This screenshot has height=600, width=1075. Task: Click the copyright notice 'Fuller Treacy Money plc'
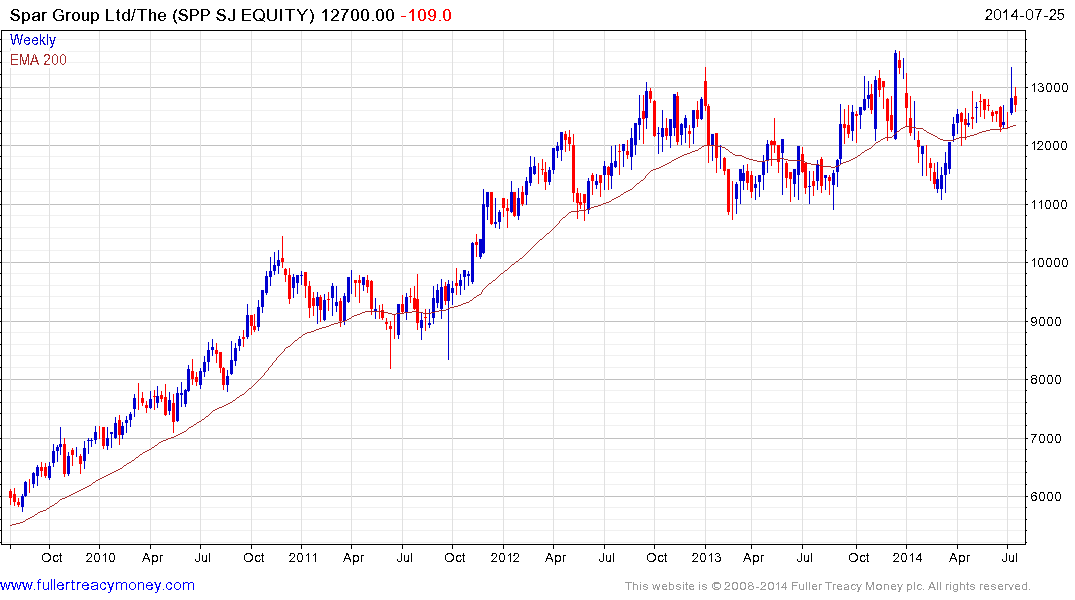tap(857, 586)
